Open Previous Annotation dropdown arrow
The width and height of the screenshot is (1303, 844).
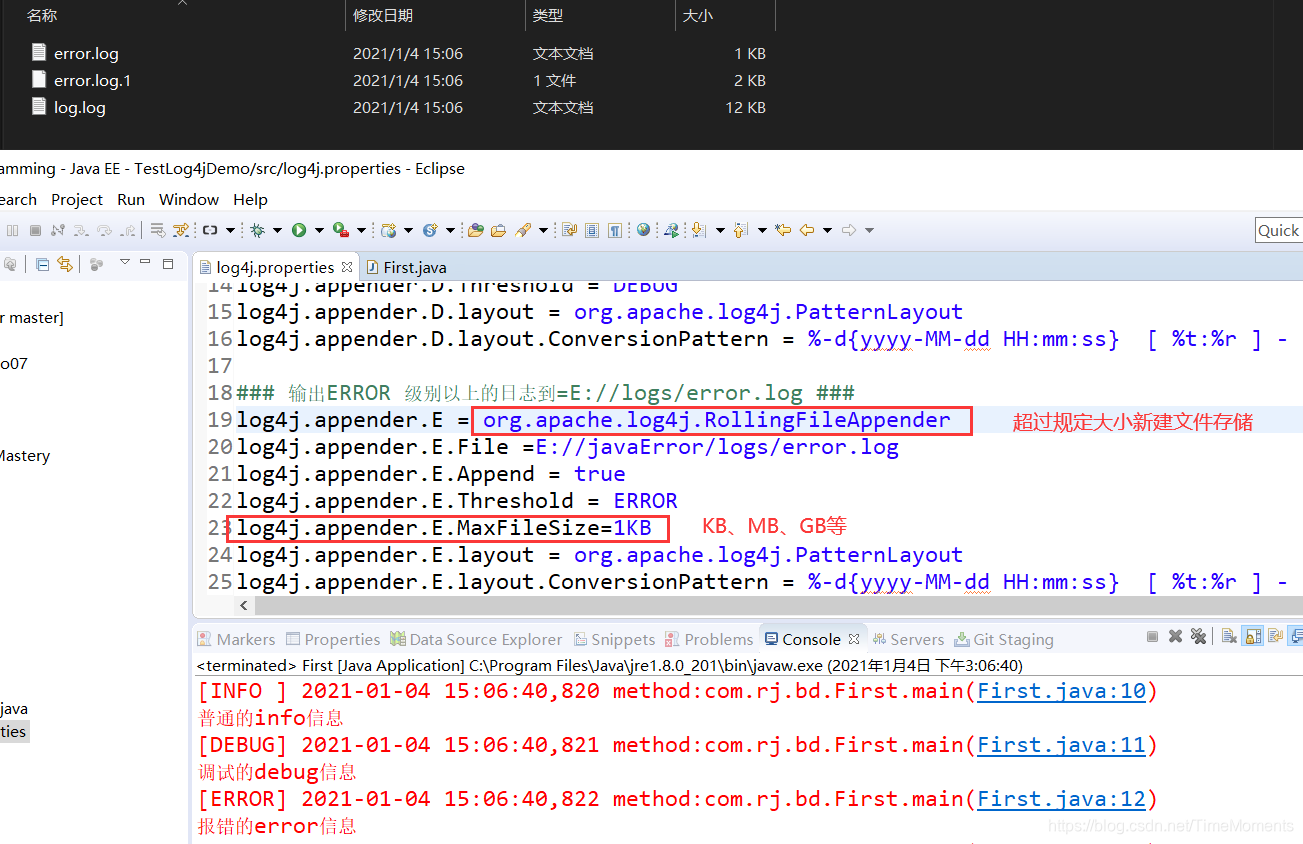coord(762,230)
